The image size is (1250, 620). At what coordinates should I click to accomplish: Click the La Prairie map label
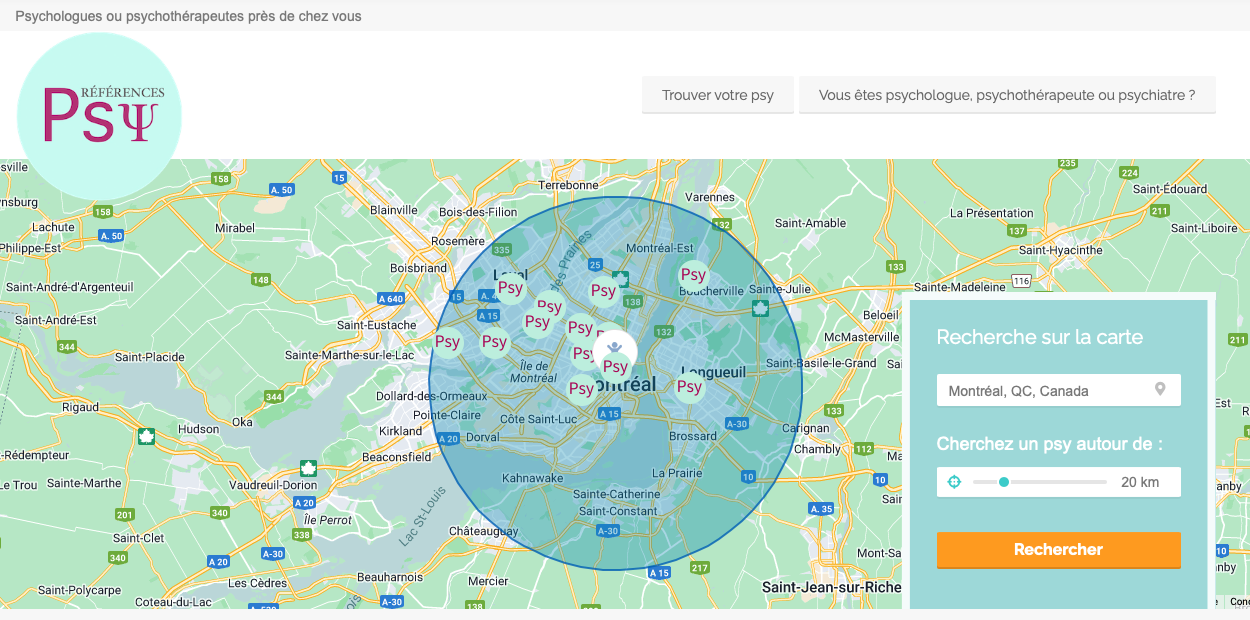tap(677, 473)
